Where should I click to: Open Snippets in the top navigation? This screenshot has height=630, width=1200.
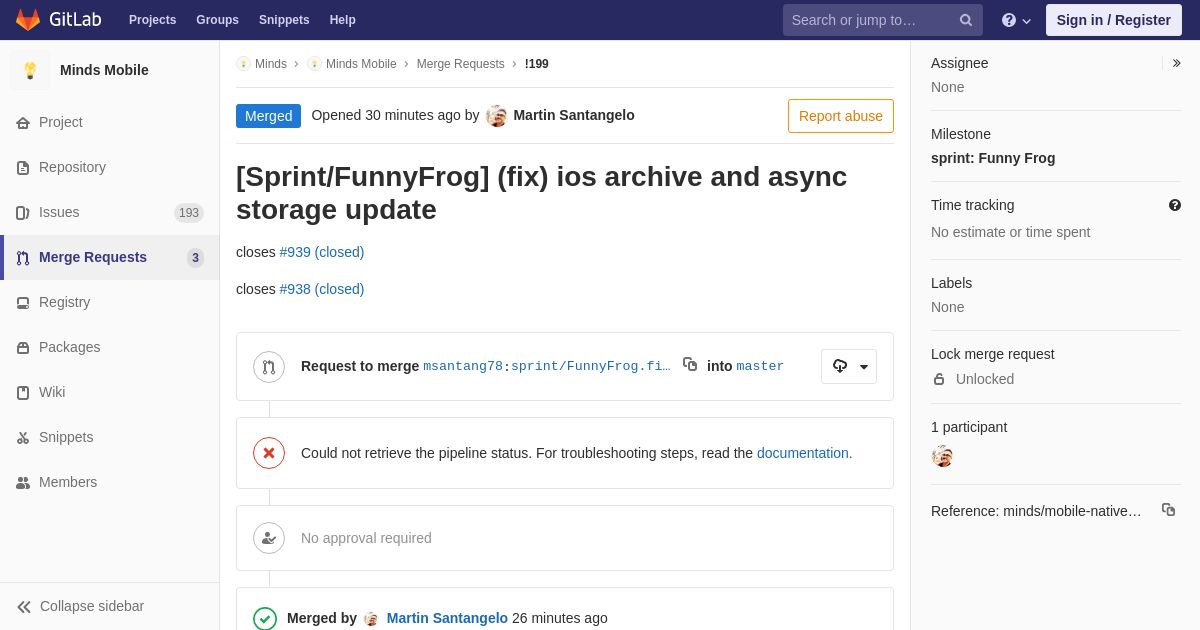(284, 20)
